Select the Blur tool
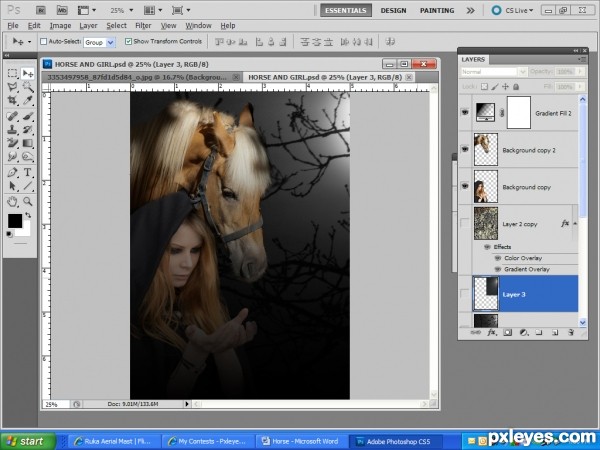This screenshot has height=450, width=600. pos(13,157)
